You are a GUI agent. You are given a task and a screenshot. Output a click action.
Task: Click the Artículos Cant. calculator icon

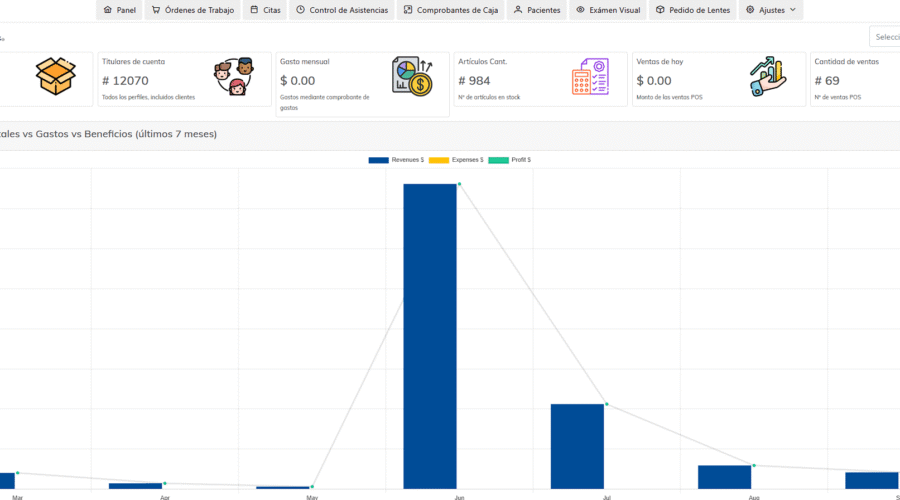tap(590, 77)
